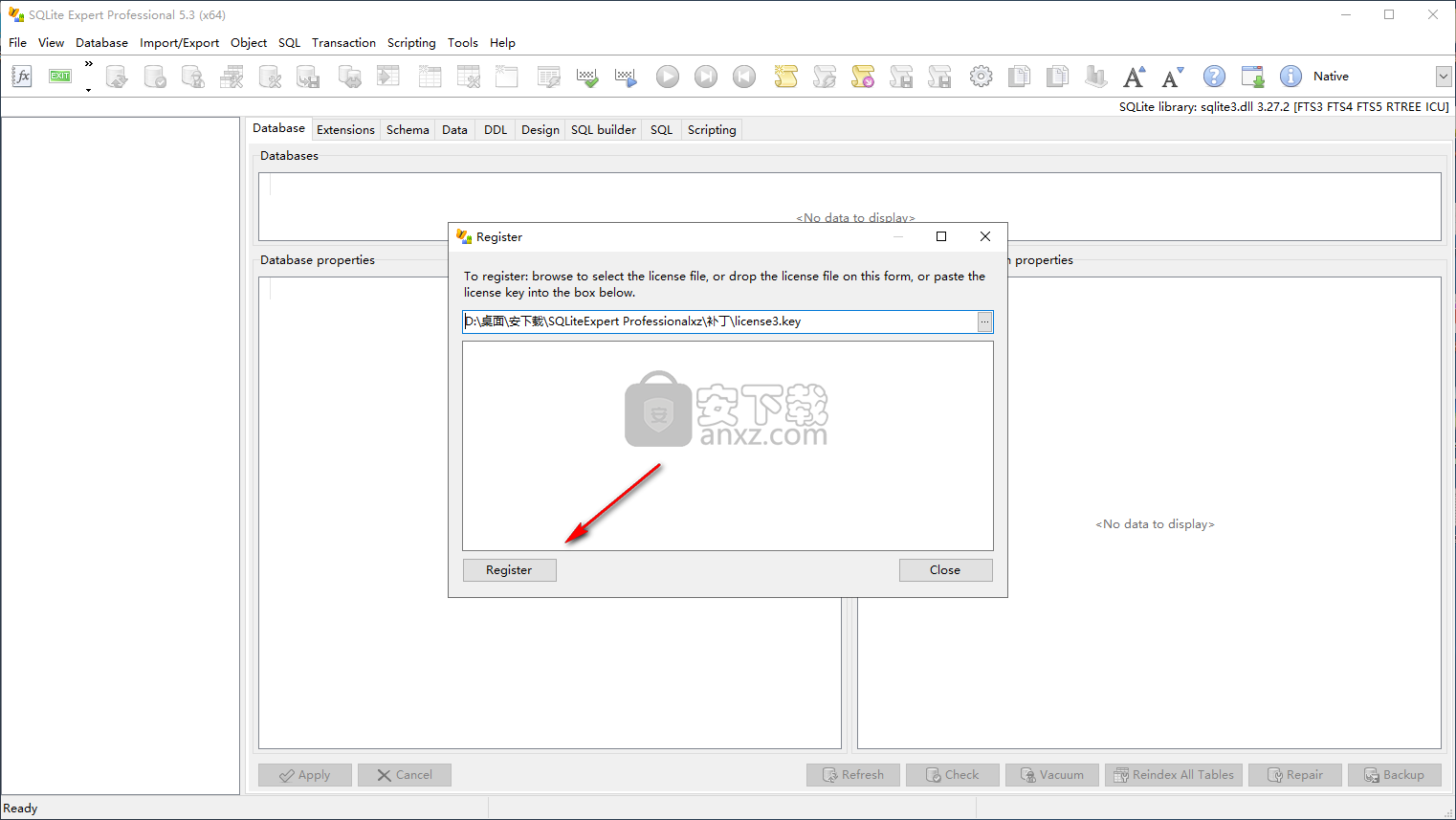Click the execute SQL round play button
Image resolution: width=1456 pixels, height=820 pixels.
668,77
